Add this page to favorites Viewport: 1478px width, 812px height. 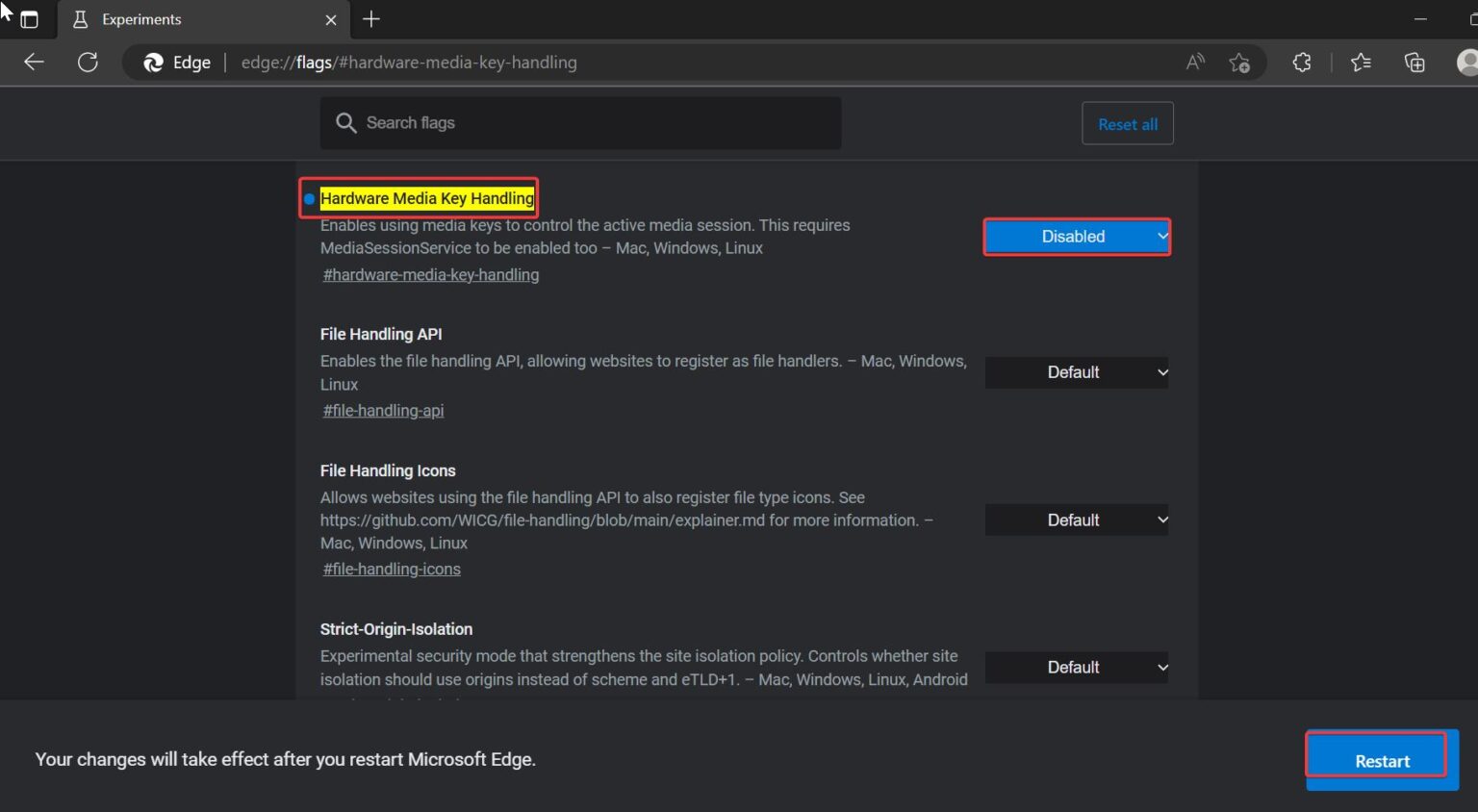click(x=1240, y=62)
